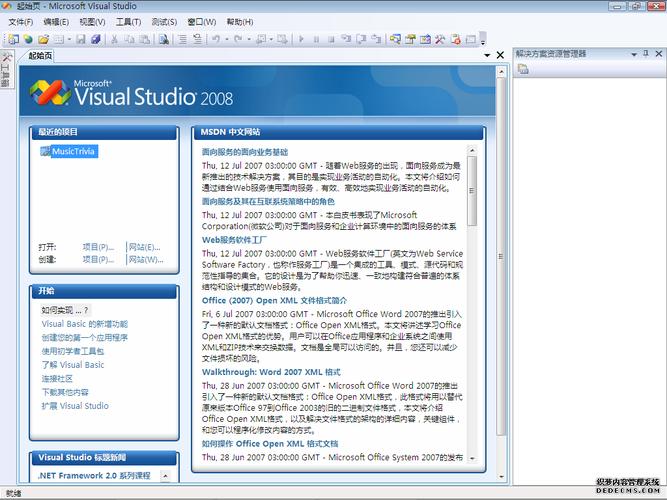Open the Properties Window toolbar icon

(x=410, y=39)
